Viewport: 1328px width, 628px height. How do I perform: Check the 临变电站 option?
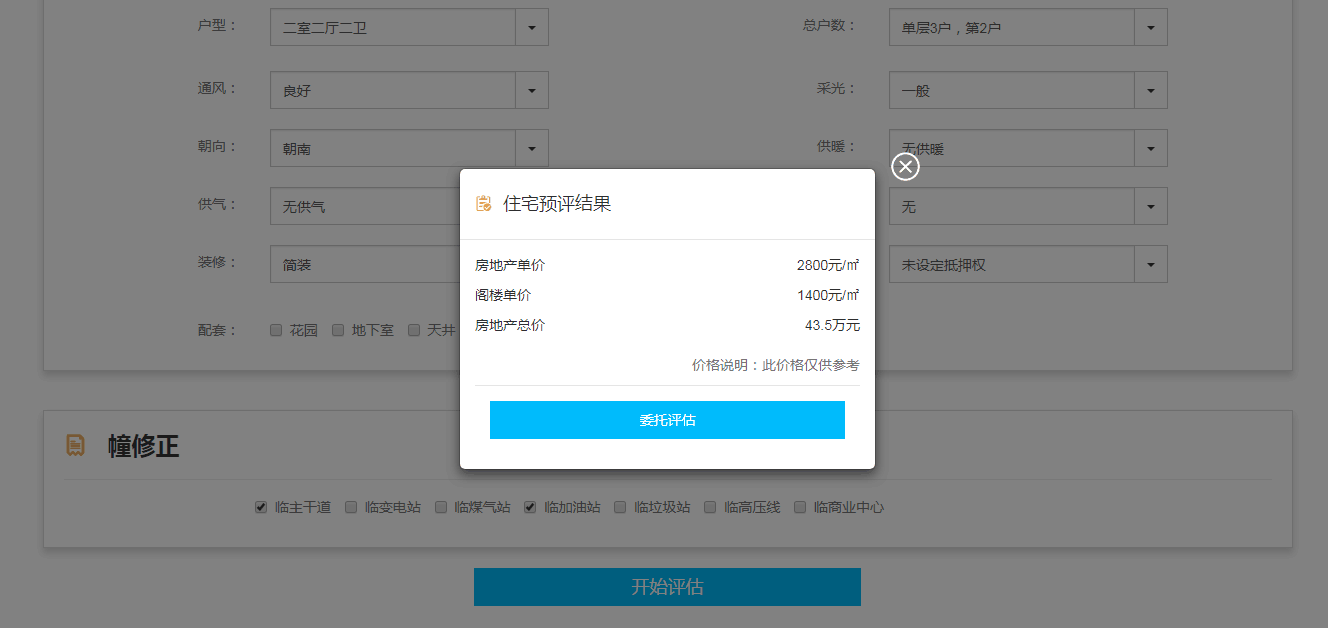pyautogui.click(x=351, y=507)
